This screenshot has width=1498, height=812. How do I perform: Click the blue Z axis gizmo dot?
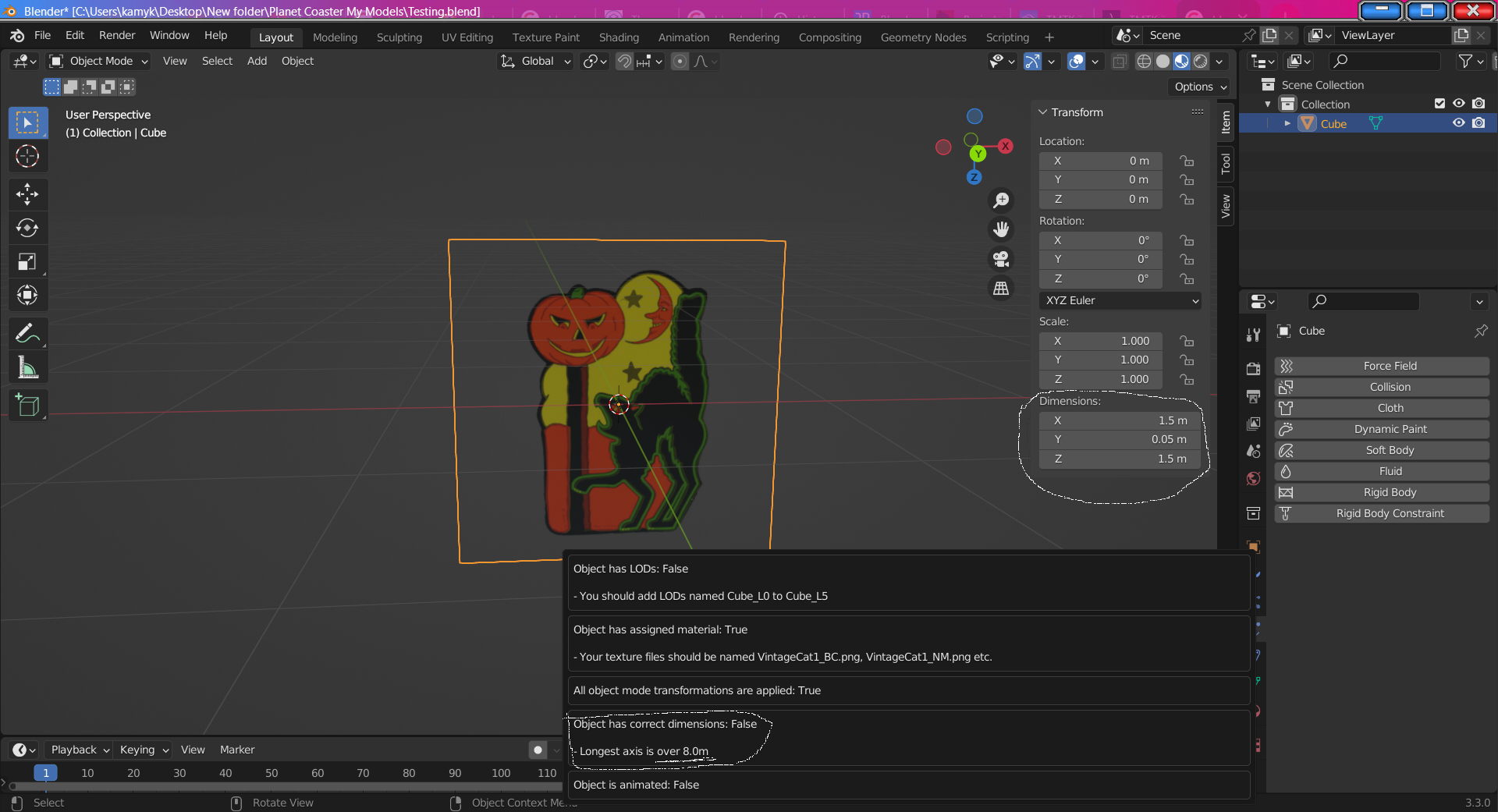point(974,178)
